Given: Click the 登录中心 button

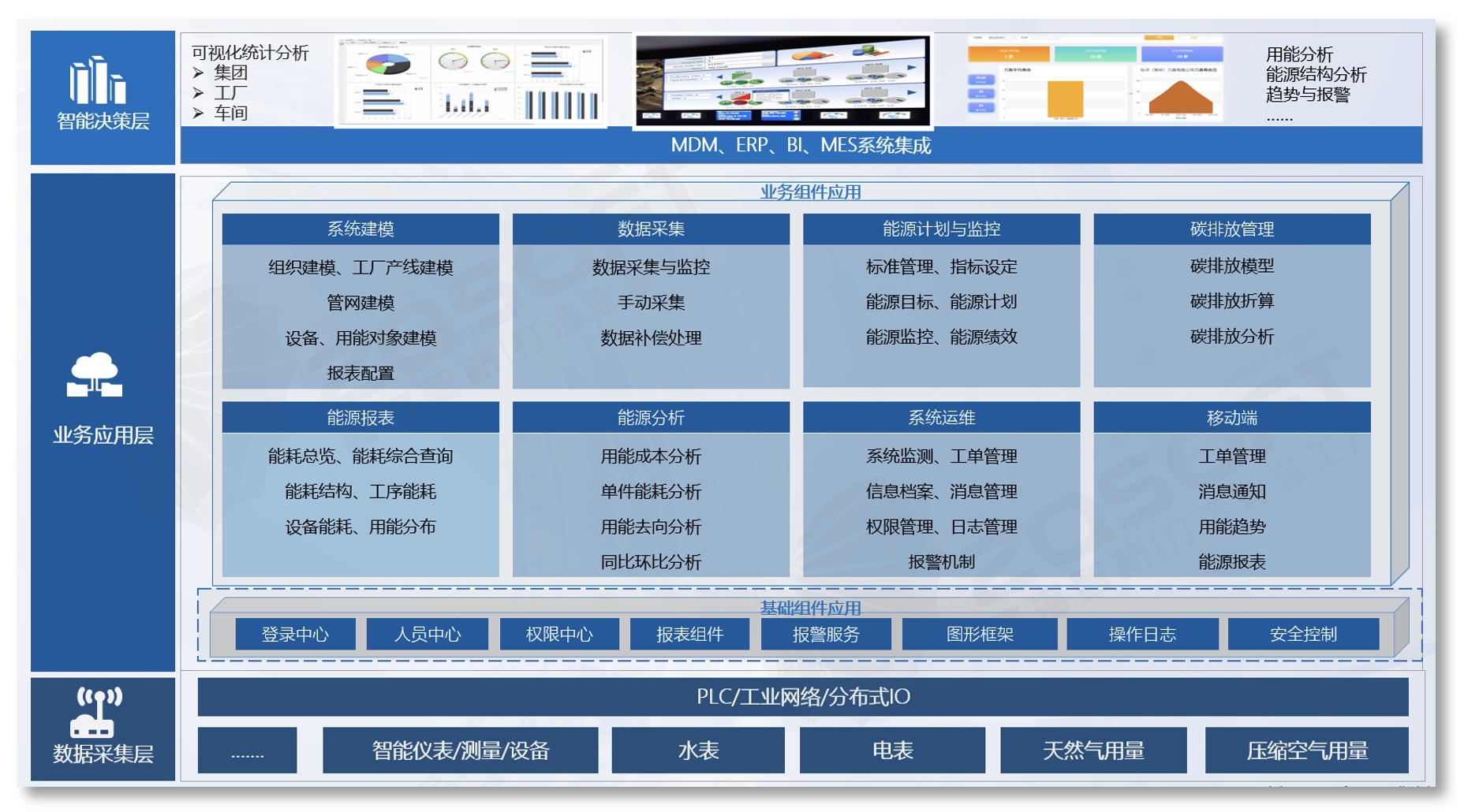Looking at the screenshot, I should [x=295, y=635].
